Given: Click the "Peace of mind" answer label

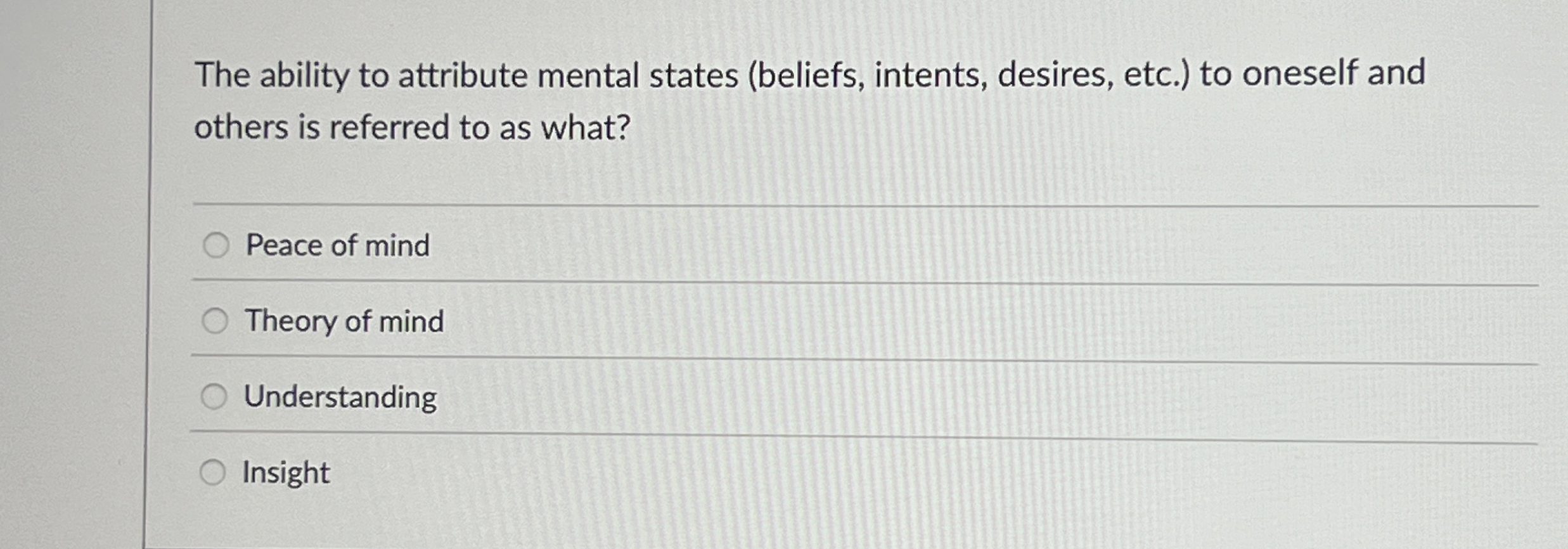Looking at the screenshot, I should click(338, 244).
